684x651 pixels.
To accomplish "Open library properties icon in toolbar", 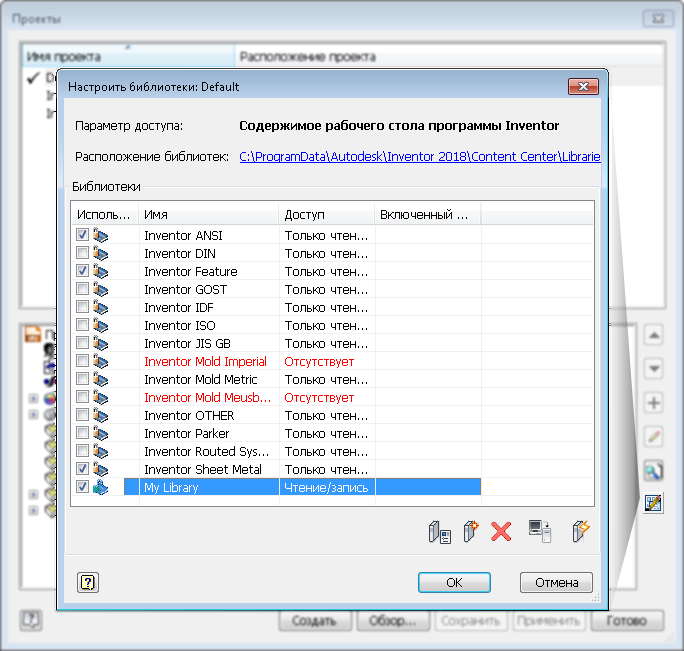I will (439, 531).
